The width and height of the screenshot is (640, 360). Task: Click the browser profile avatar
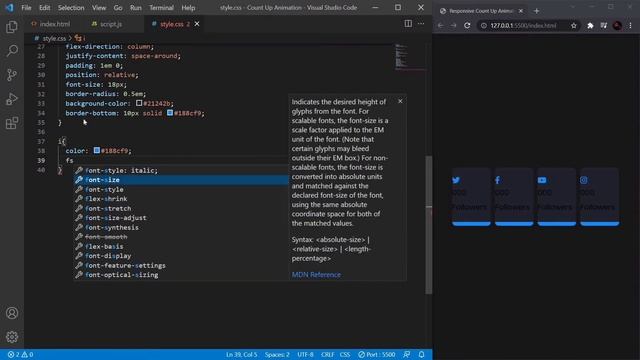tap(617, 25)
